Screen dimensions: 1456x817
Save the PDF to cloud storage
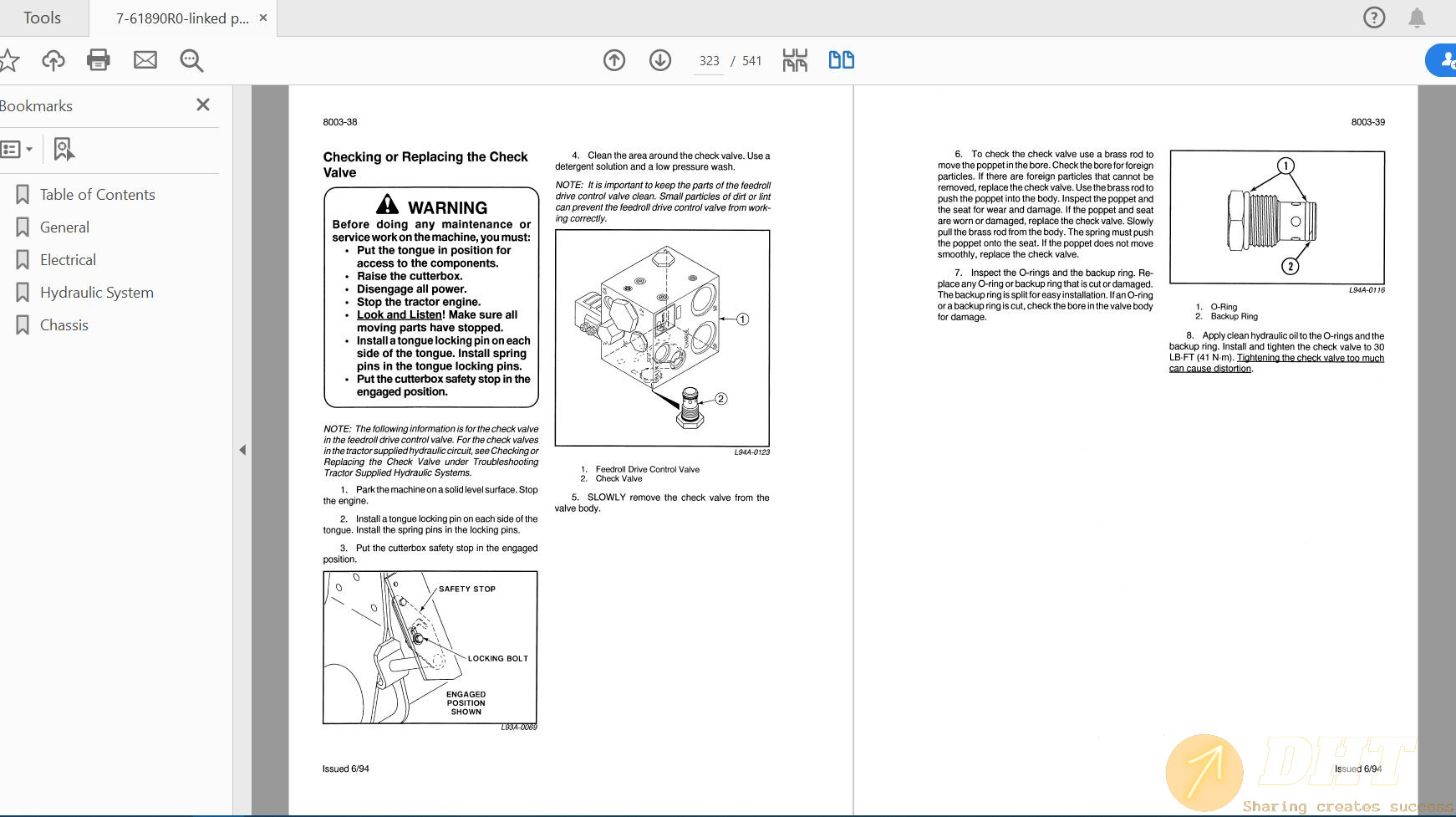point(53,59)
